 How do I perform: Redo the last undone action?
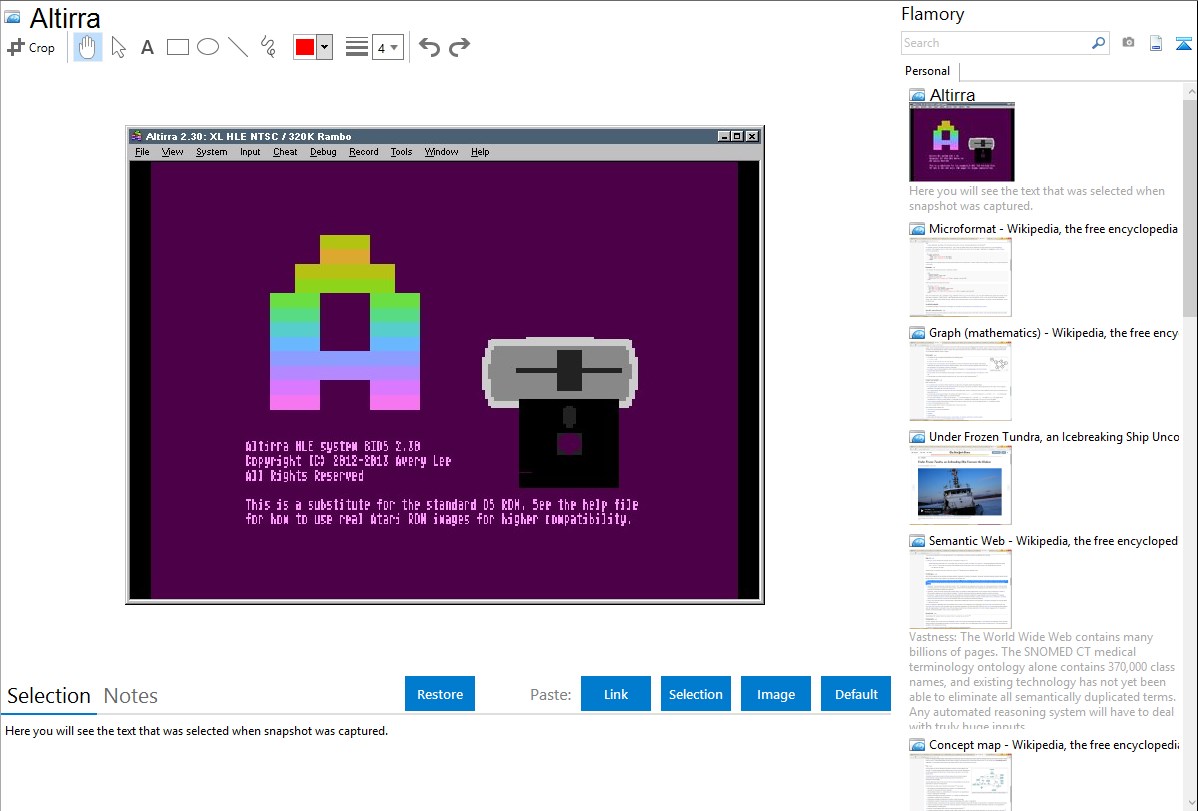point(459,47)
